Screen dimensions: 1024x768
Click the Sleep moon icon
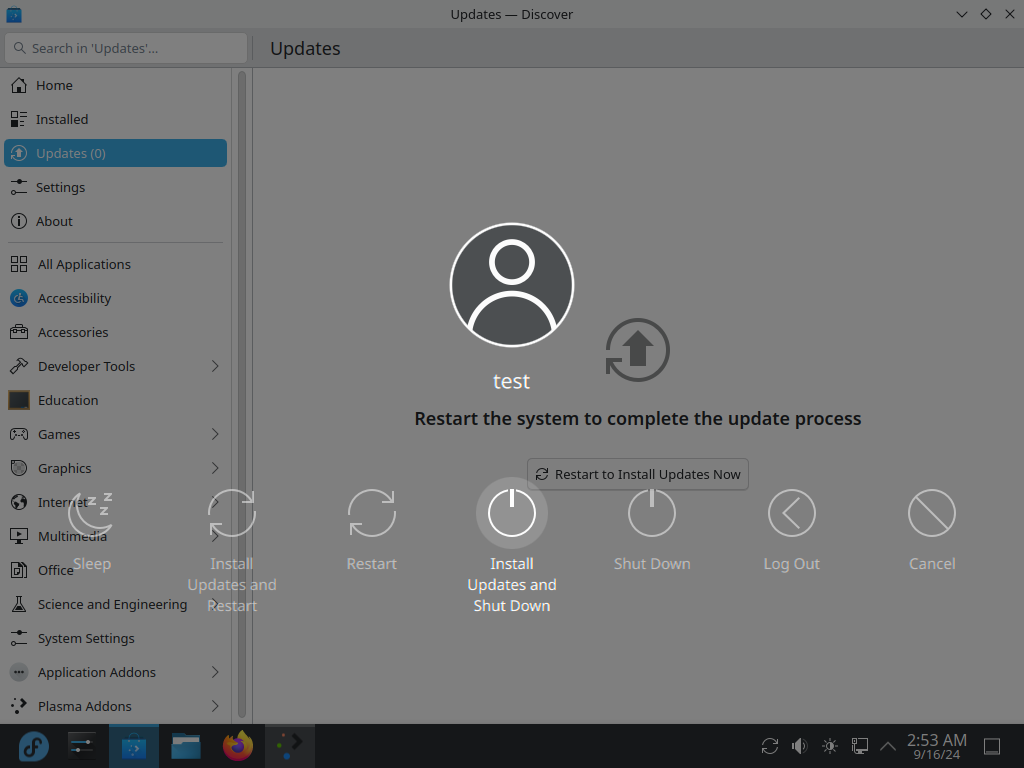tap(91, 513)
